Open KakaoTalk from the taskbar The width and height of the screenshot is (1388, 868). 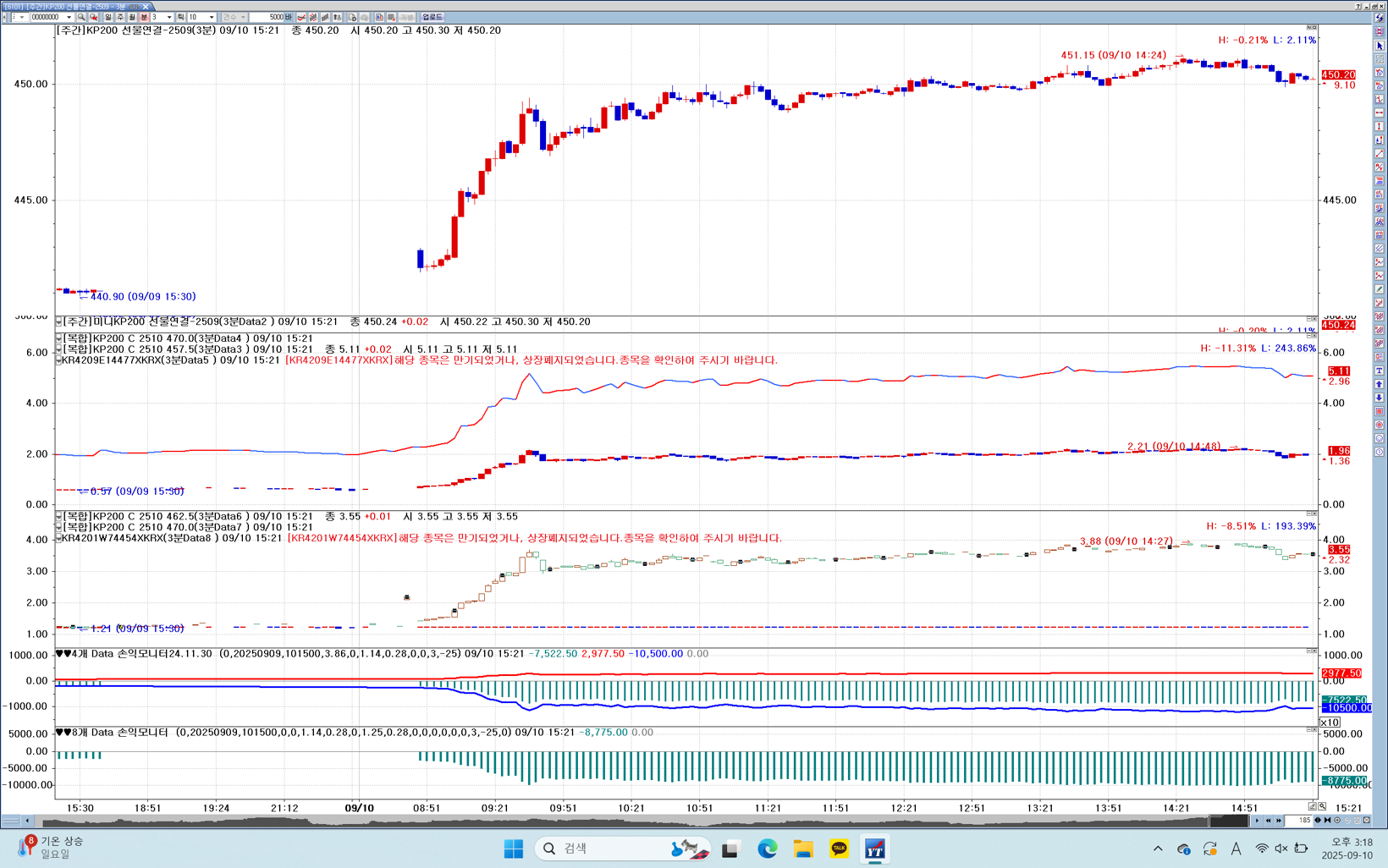point(839,849)
